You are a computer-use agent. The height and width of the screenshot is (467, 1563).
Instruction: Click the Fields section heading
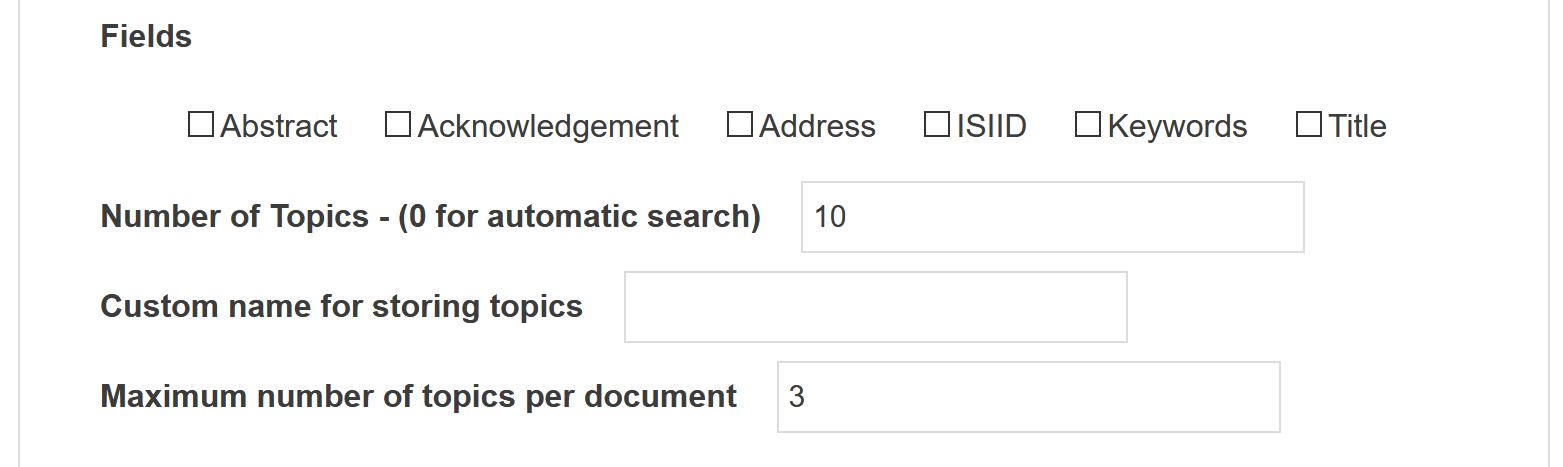[x=146, y=36]
